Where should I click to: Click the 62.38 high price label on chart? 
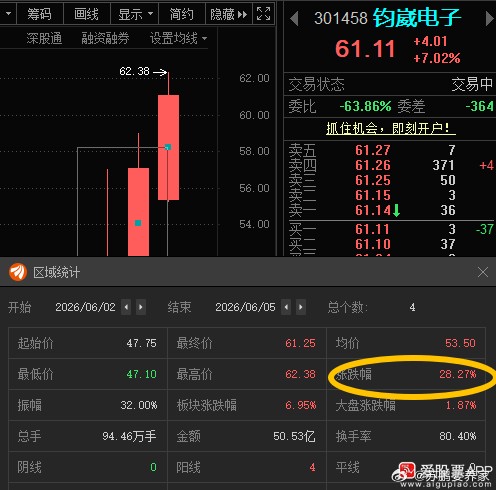pos(134,71)
